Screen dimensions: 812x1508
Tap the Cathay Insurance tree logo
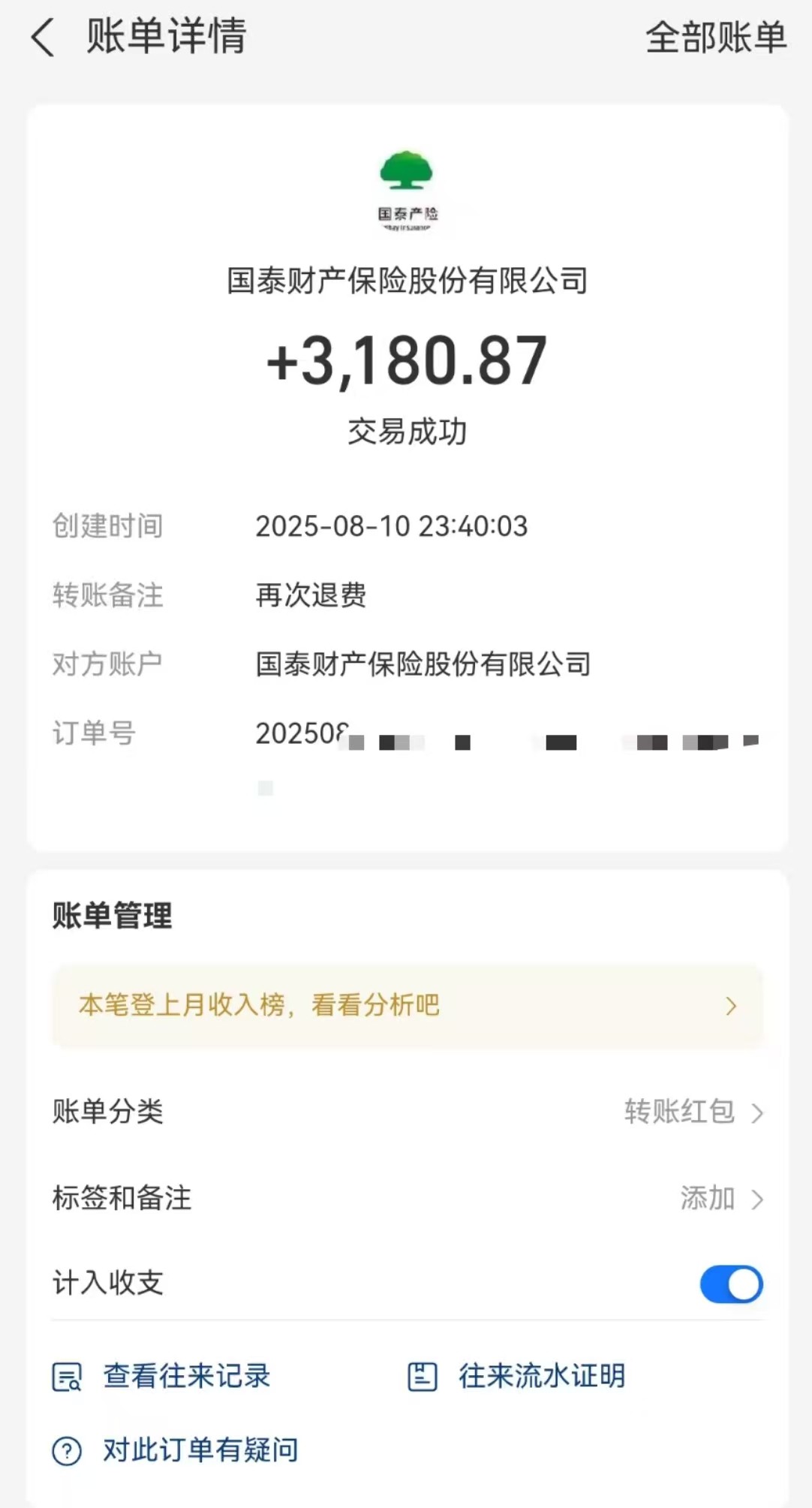406,171
